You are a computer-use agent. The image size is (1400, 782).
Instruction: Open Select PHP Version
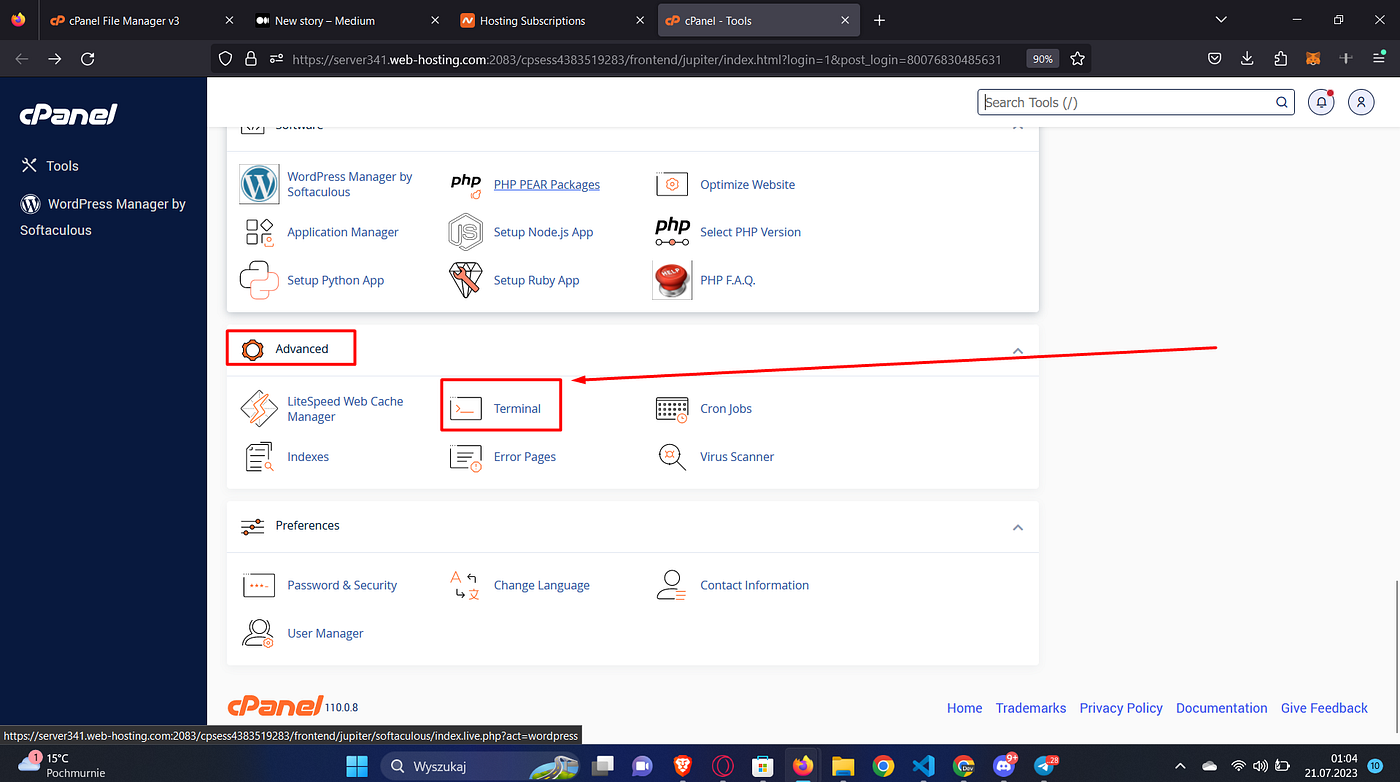[x=750, y=231]
